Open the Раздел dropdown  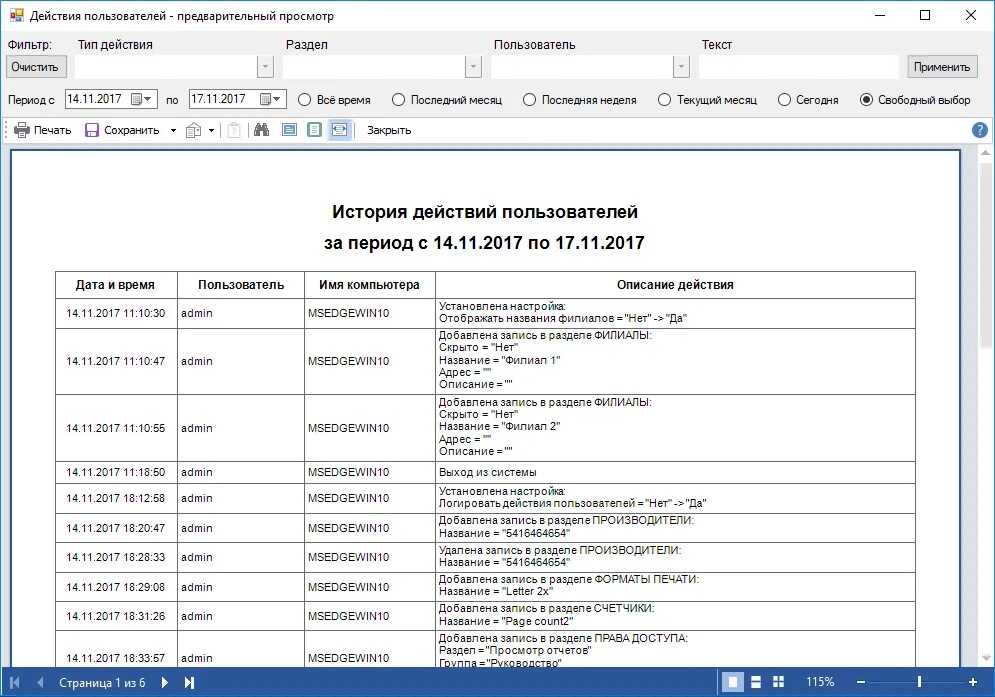click(x=473, y=67)
